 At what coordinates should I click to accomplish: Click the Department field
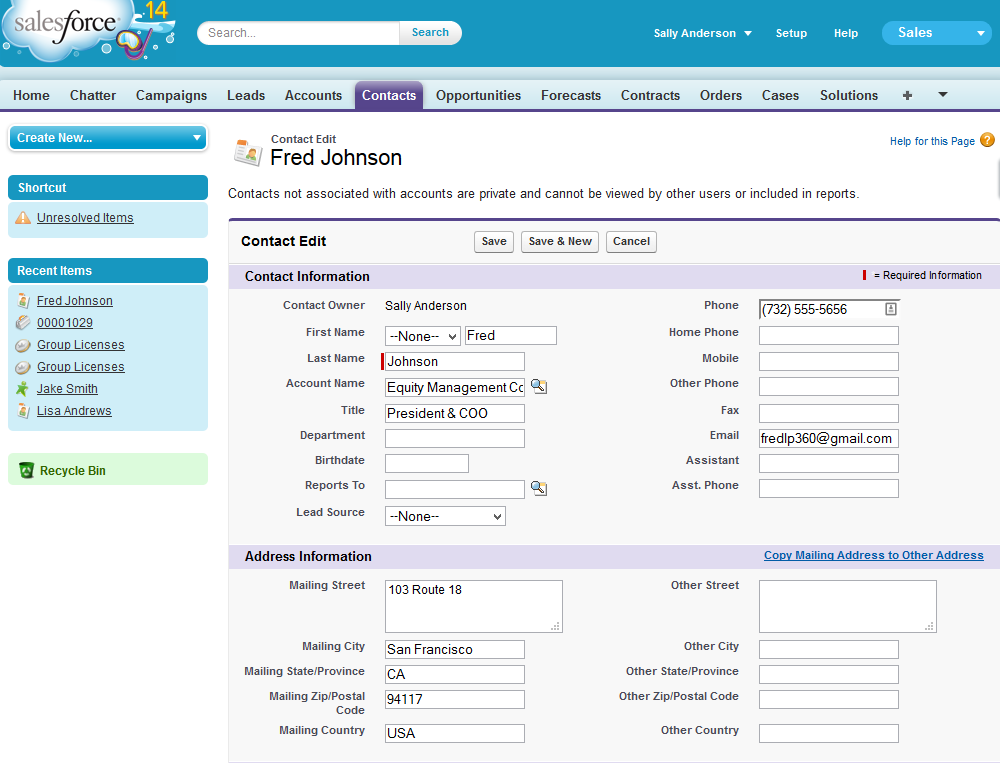(455, 438)
